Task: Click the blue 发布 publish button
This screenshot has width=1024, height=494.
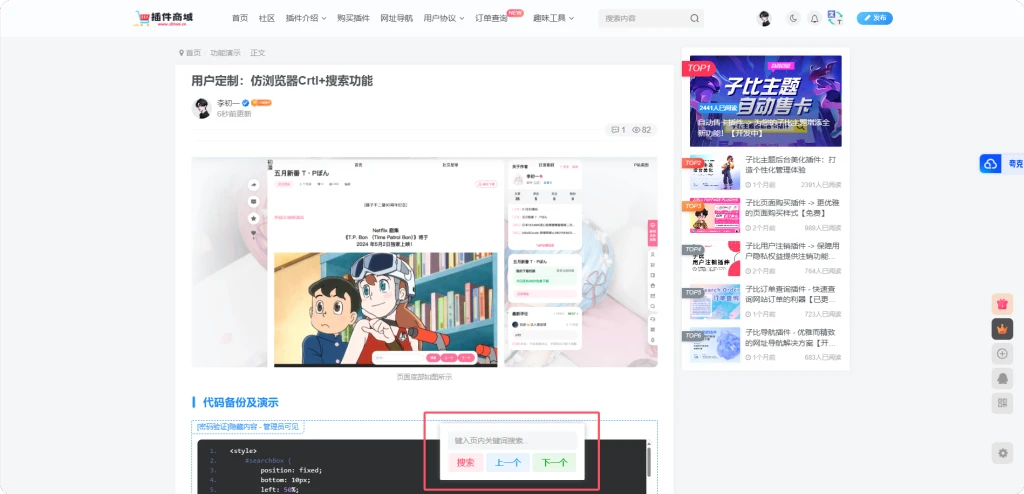Action: 875,18
